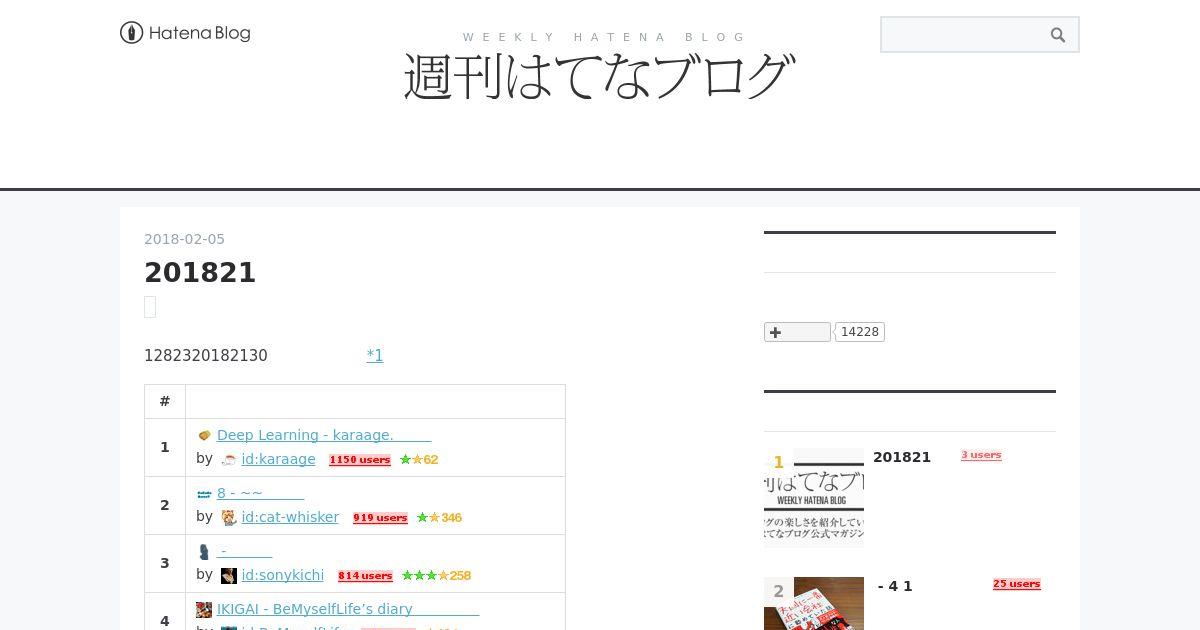Open the 919 users bookmark badge
Viewport: 1200px width, 630px height.
380,518
